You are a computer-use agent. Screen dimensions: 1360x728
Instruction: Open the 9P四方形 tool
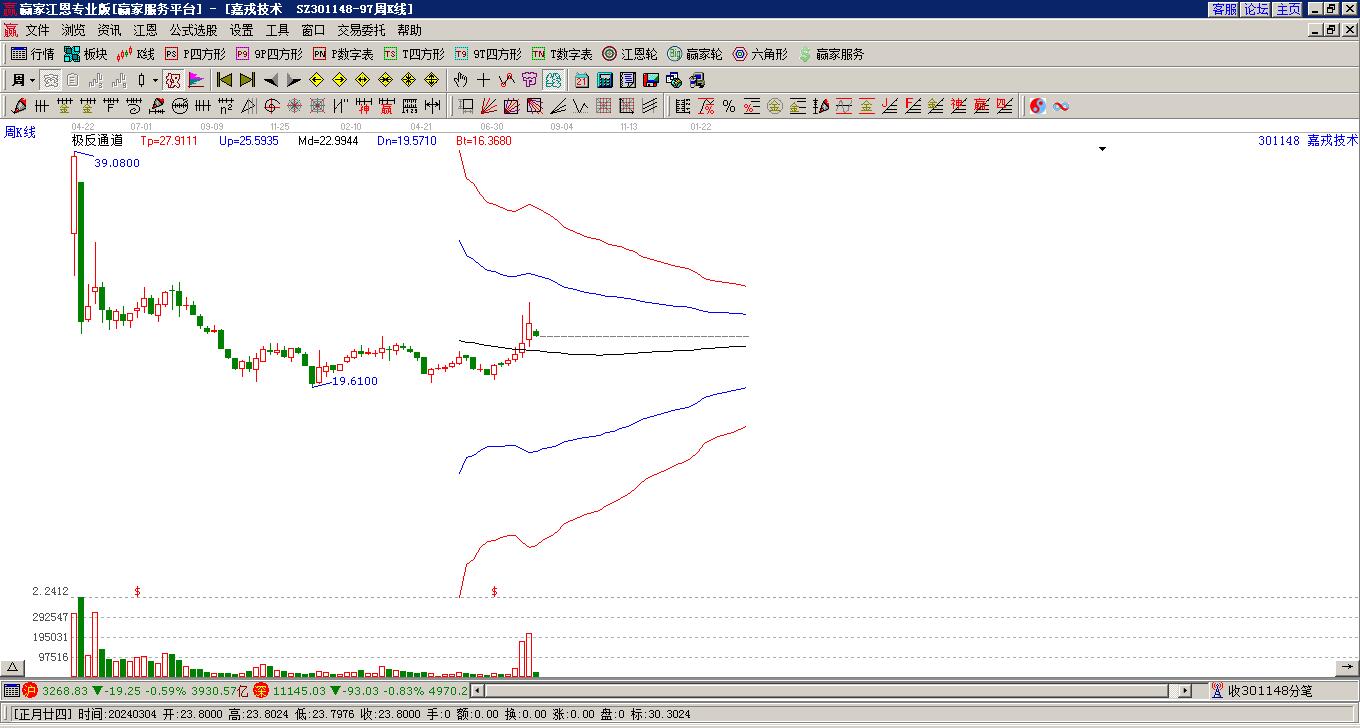268,54
